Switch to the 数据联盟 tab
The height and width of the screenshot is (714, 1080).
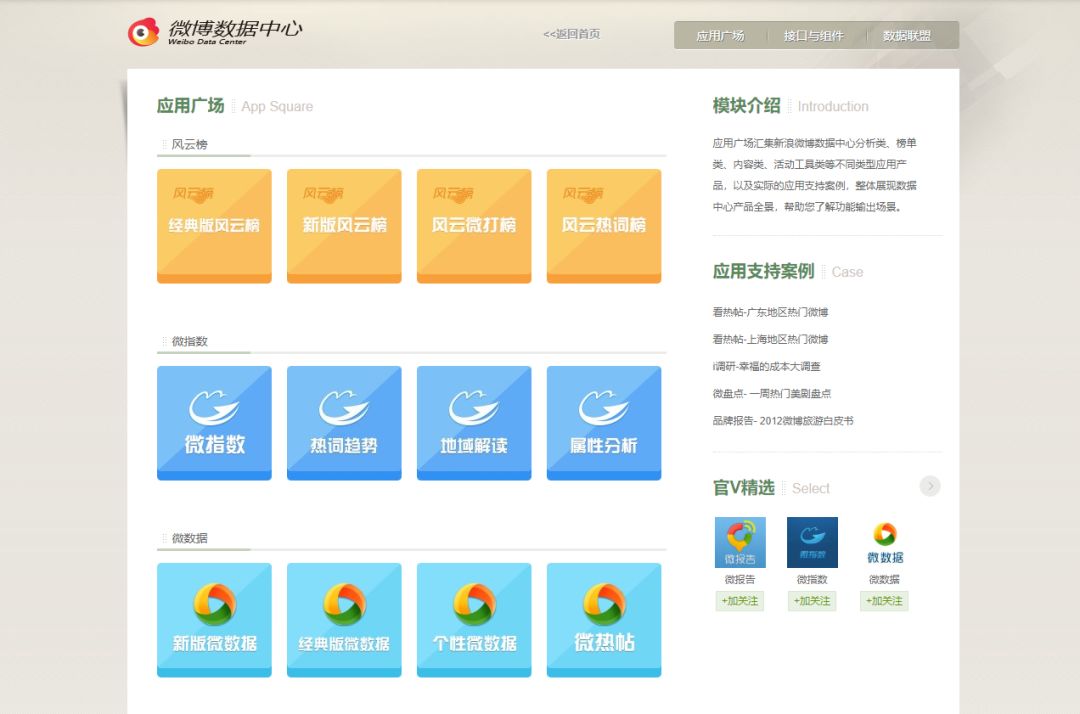pyautogui.click(x=913, y=34)
